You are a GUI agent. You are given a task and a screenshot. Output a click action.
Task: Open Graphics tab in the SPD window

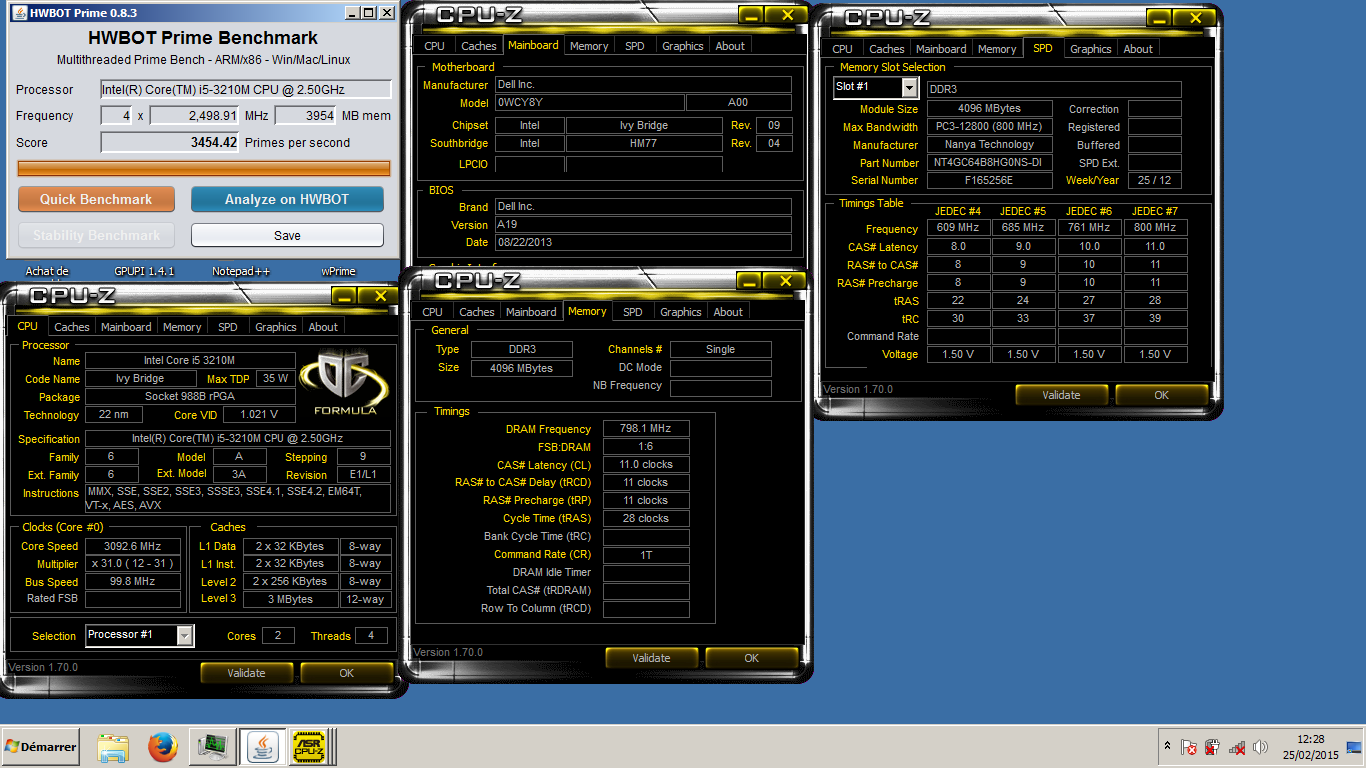tap(1091, 49)
